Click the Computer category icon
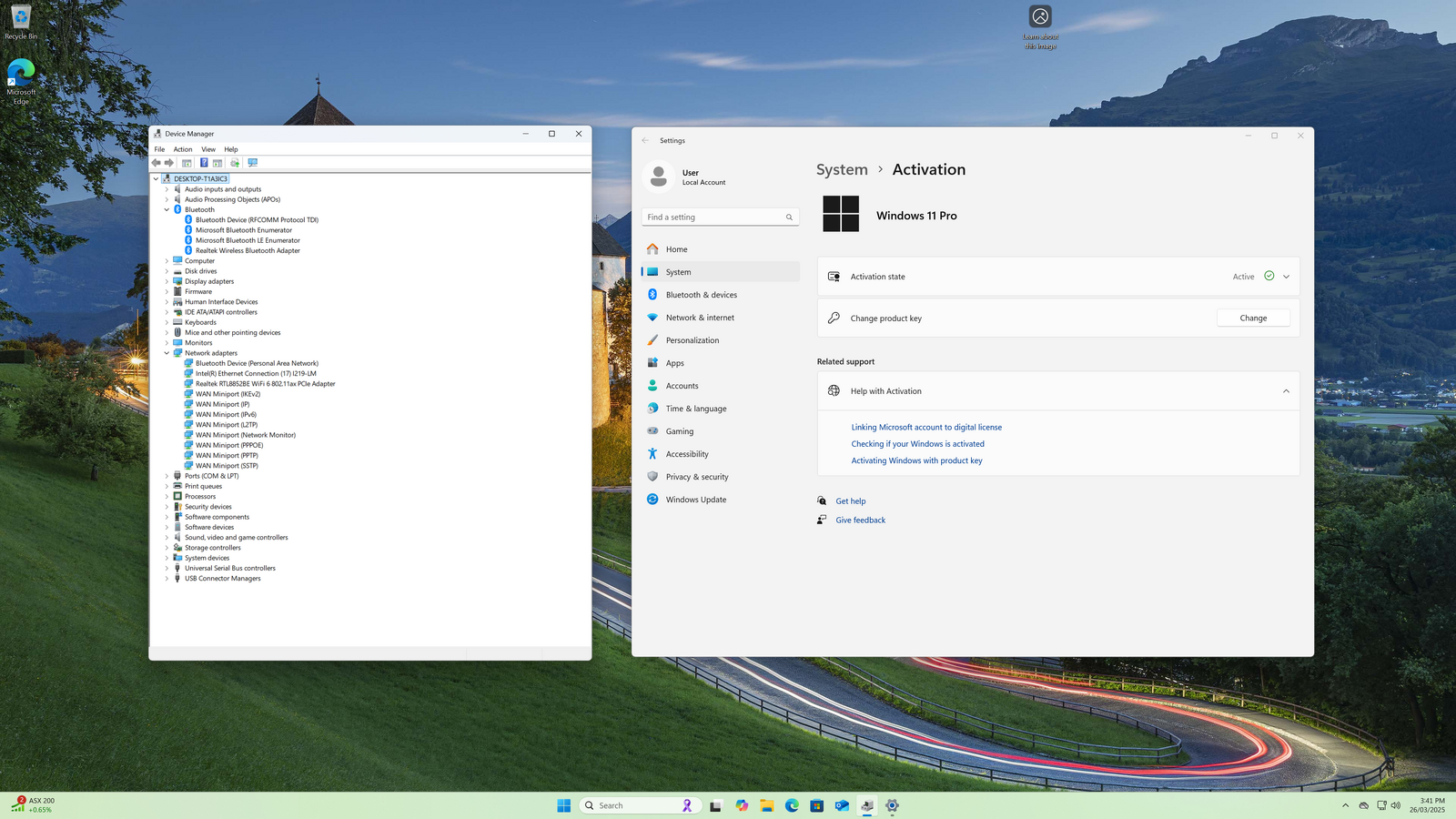 pos(177,261)
